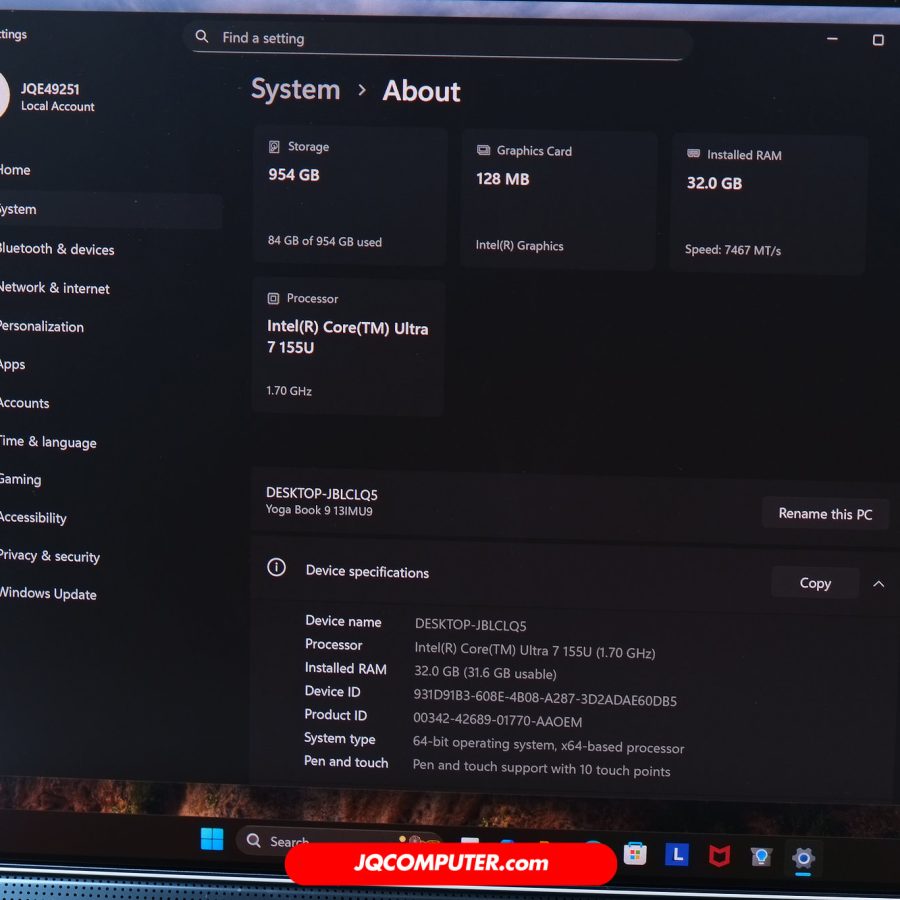The height and width of the screenshot is (900, 900).
Task: Click the Intel Core Ultra 7 155U (1.70 GHz) value
Action: [x=534, y=650]
